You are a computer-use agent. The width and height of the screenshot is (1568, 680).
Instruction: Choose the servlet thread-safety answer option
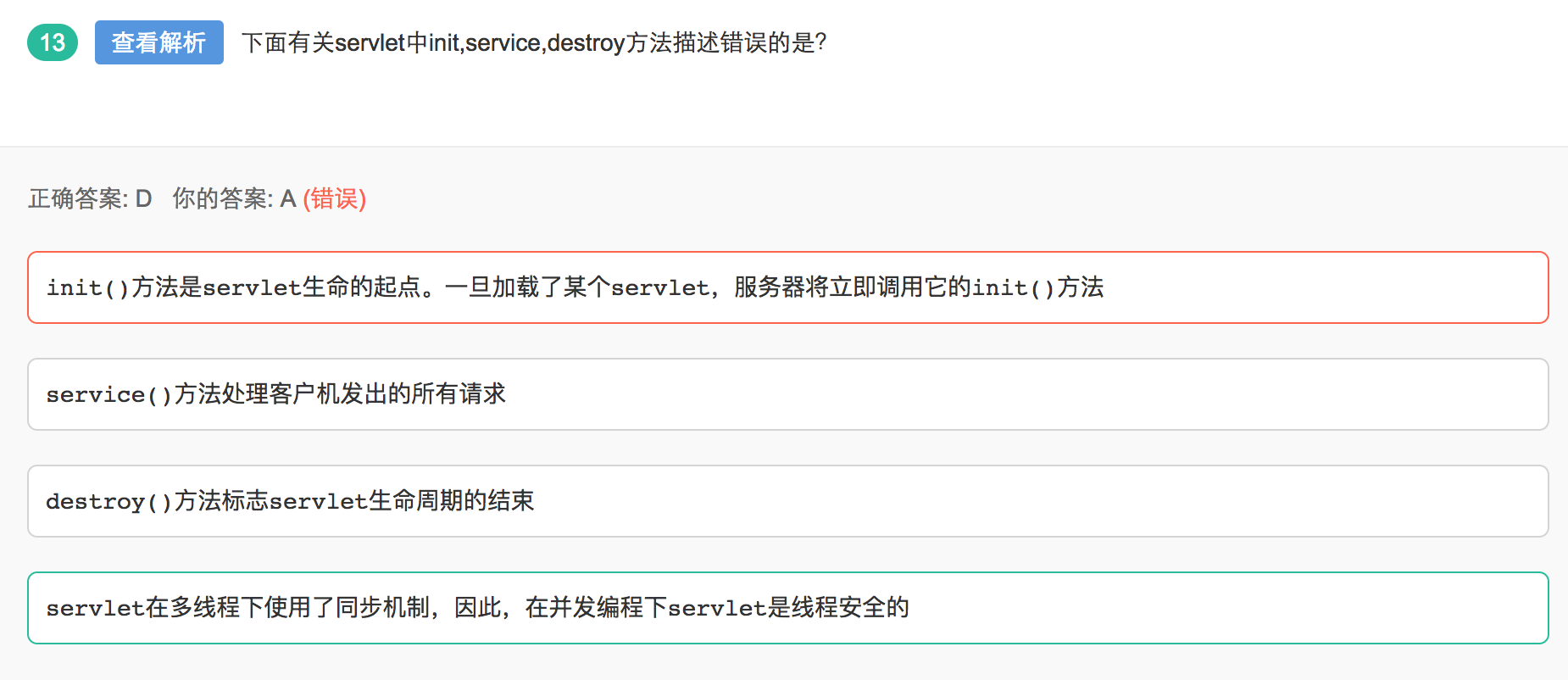[x=788, y=608]
